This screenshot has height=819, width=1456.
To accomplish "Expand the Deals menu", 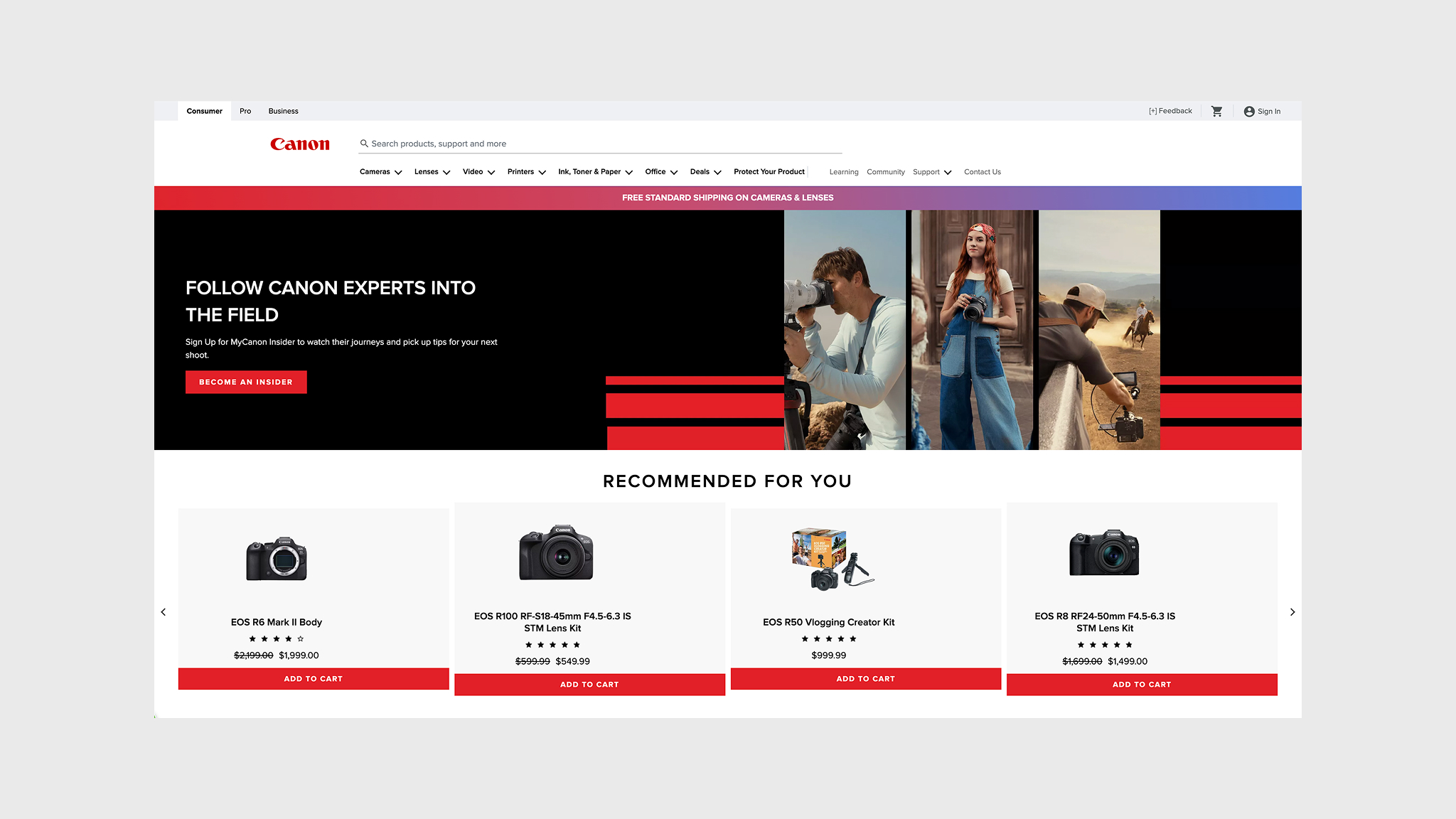I will [705, 172].
